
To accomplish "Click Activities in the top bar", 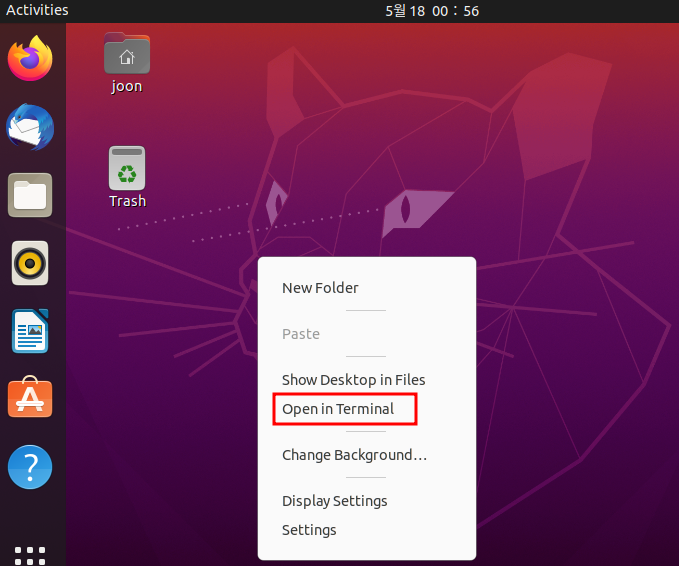I will pyautogui.click(x=37, y=10).
